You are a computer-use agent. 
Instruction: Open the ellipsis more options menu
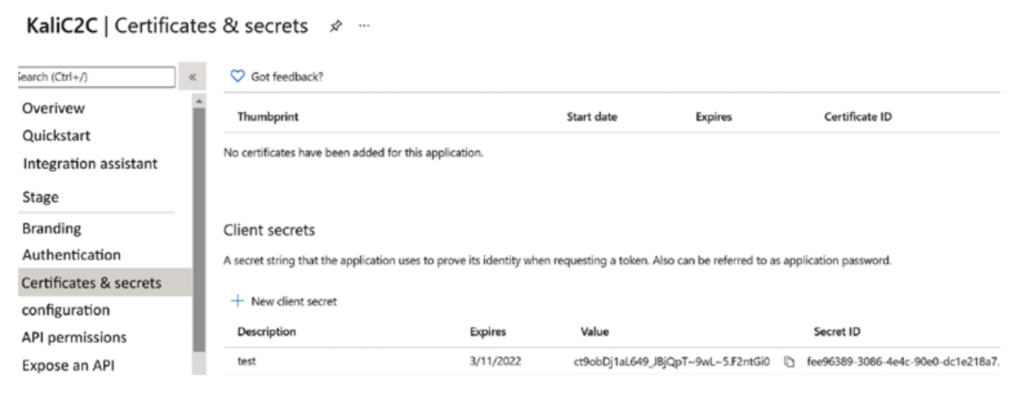(x=364, y=26)
